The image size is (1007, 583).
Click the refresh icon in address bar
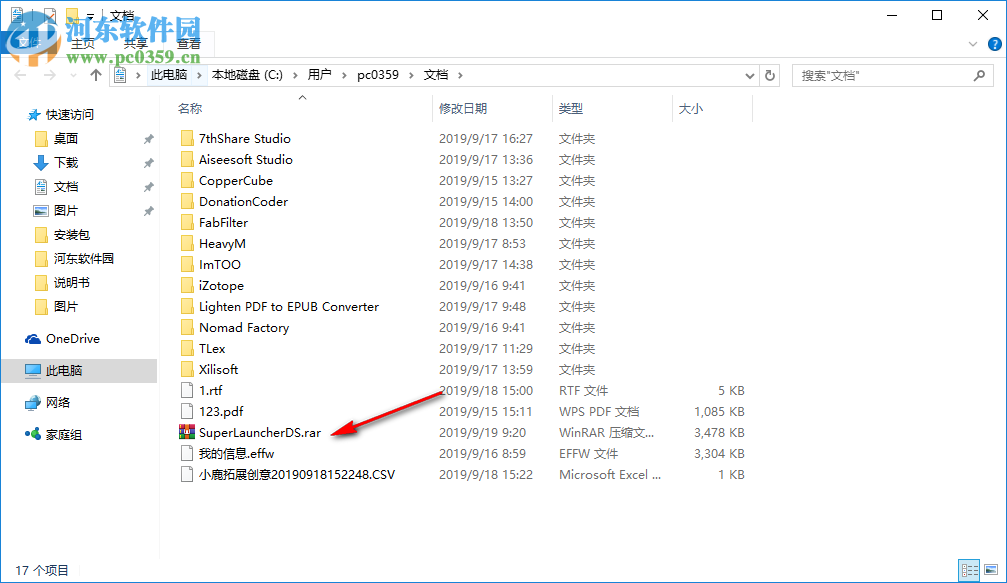click(x=768, y=75)
